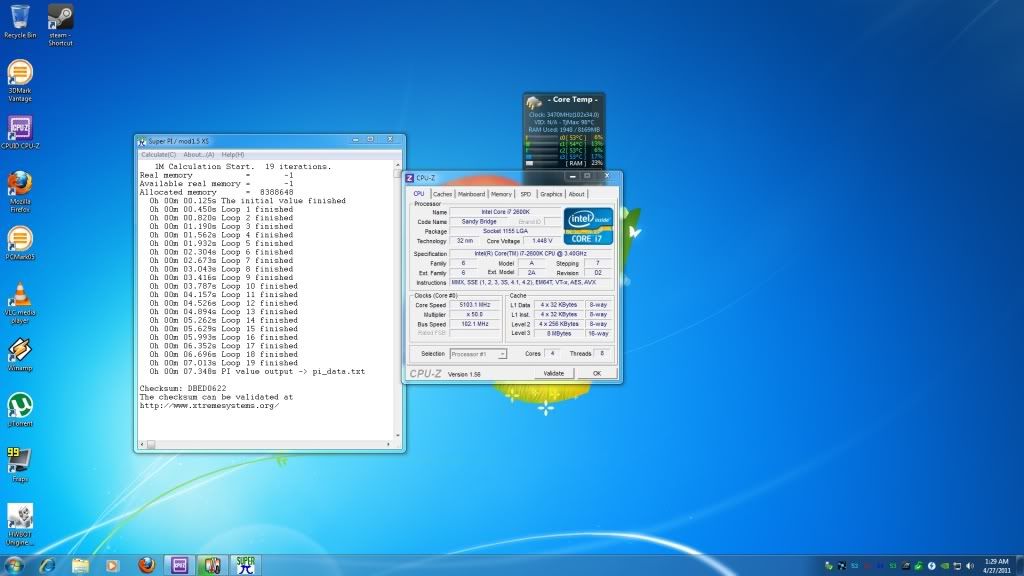Click the Package value 'Socket 1155 LGA'
Viewport: 1024px width, 576px height.
(505, 231)
